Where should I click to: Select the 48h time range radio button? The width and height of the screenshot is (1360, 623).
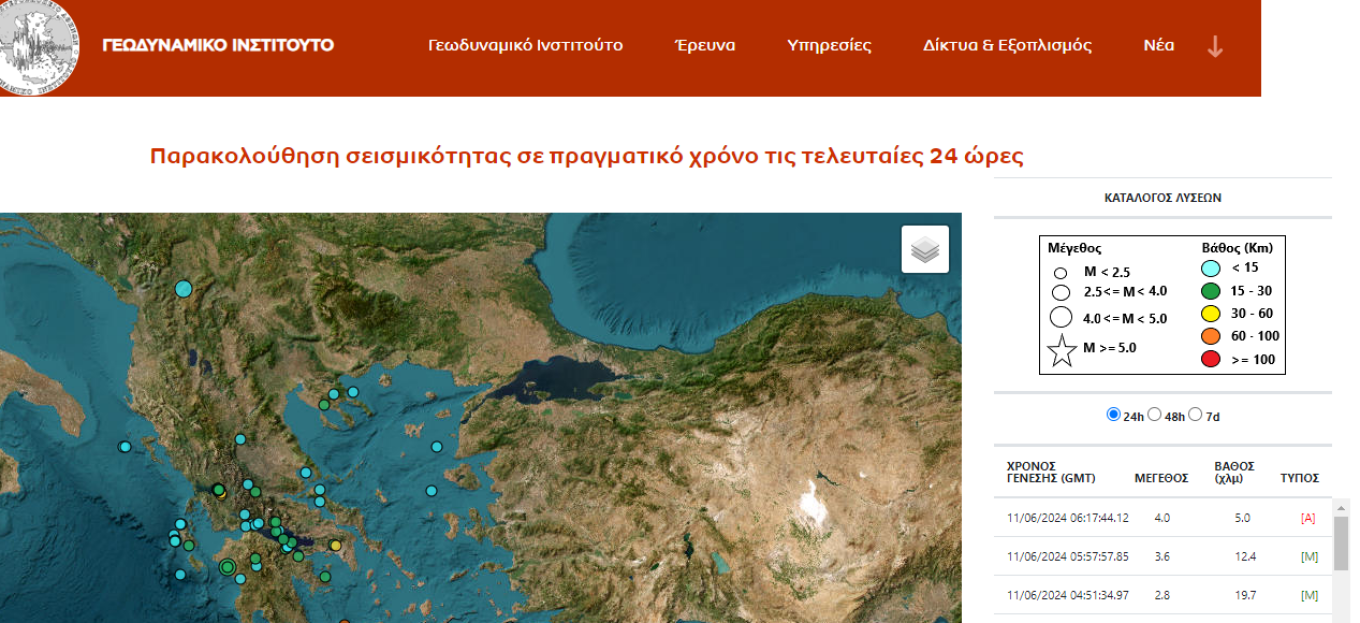point(1154,414)
